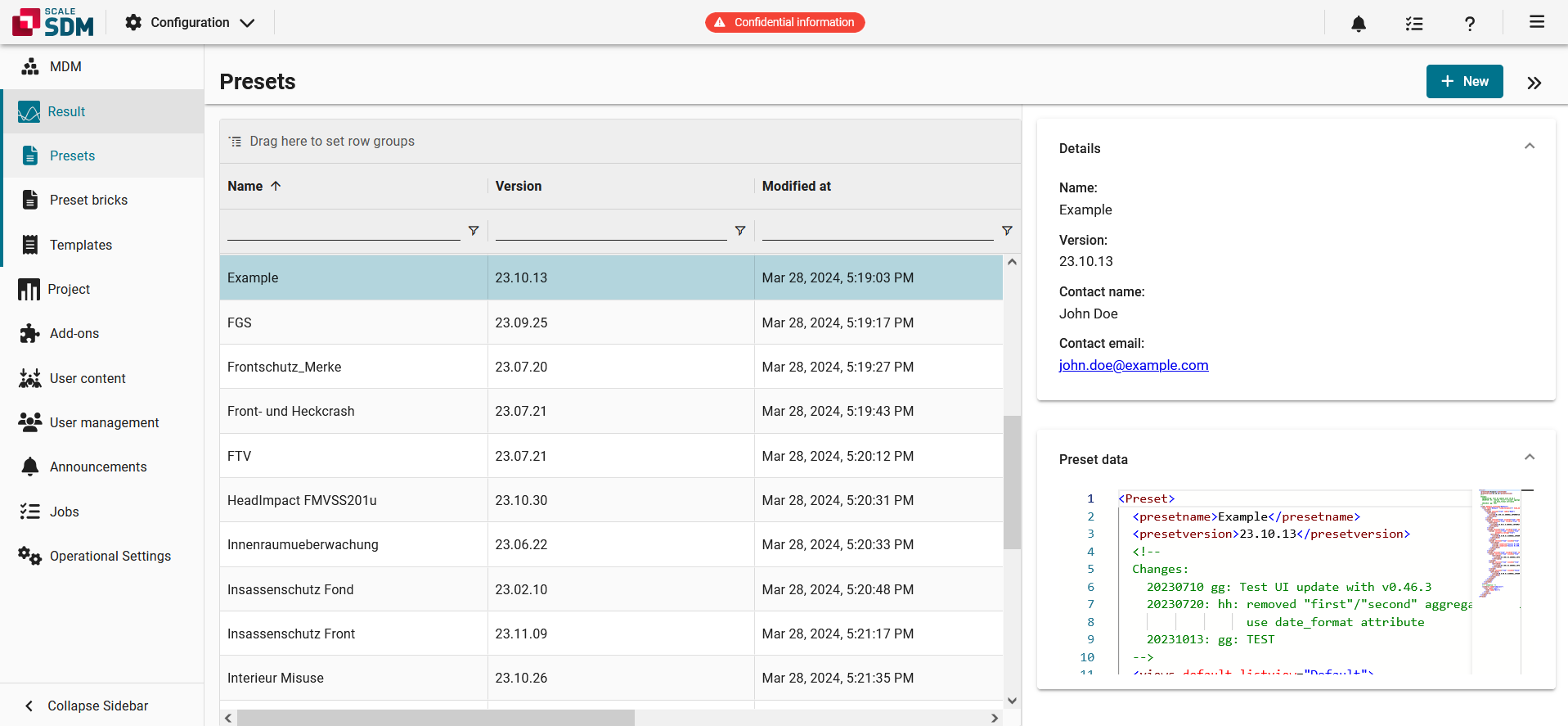This screenshot has width=1568, height=726.
Task: Sort by the Name column header
Action: tap(353, 186)
